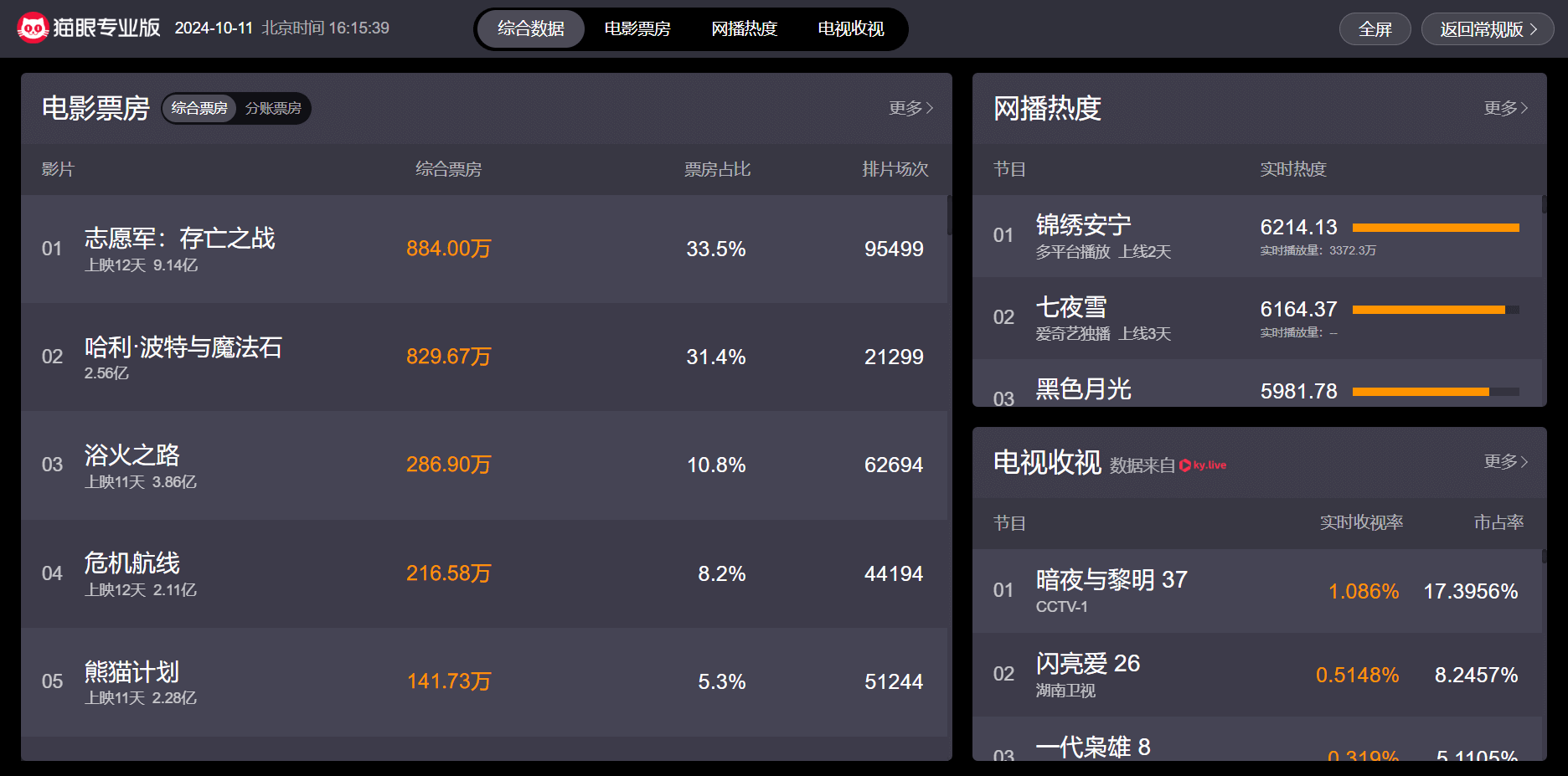Click the Maoyan cat logo icon
Image resolution: width=1568 pixels, height=776 pixels.
tap(33, 28)
